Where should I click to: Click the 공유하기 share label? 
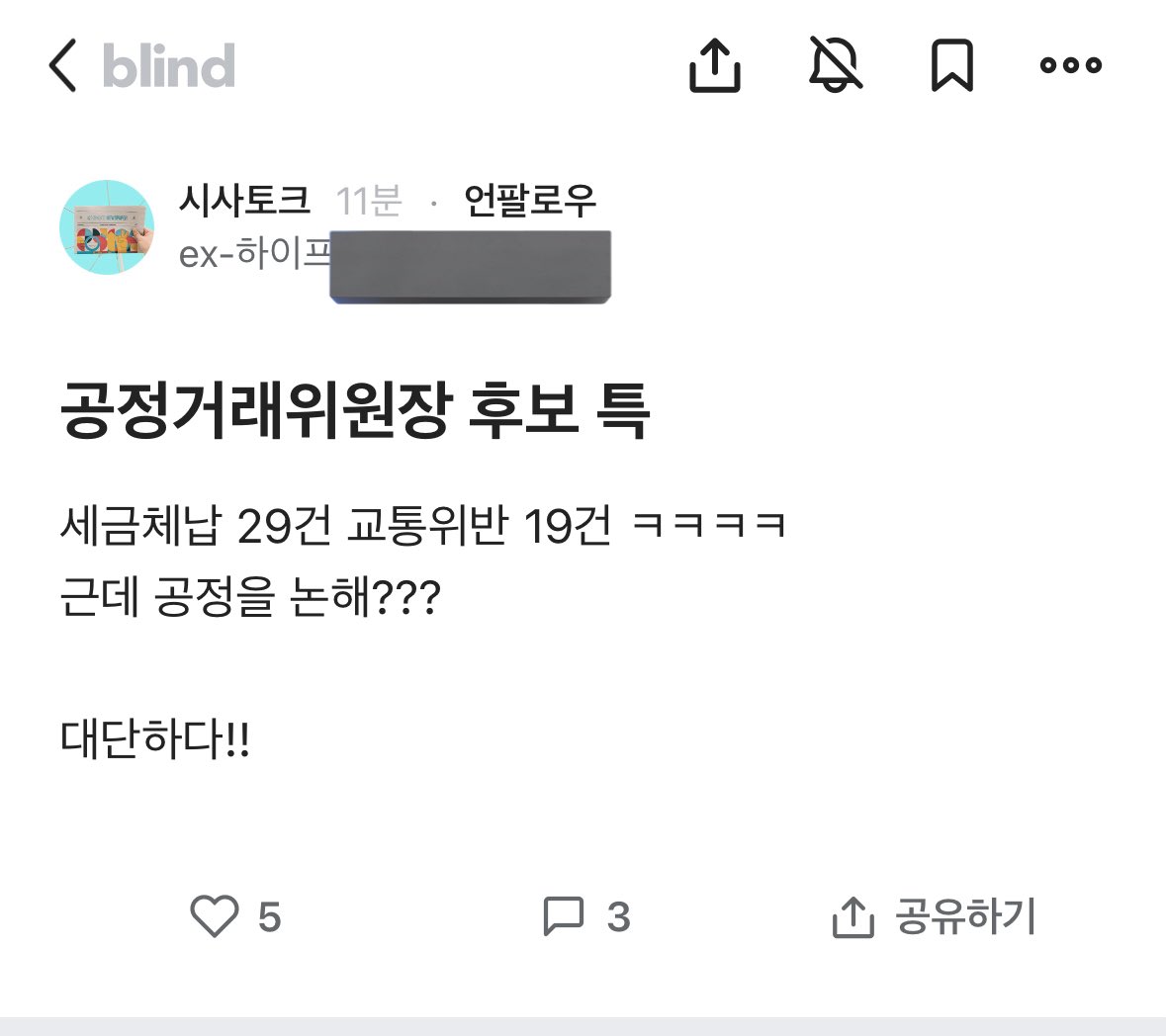(x=964, y=915)
